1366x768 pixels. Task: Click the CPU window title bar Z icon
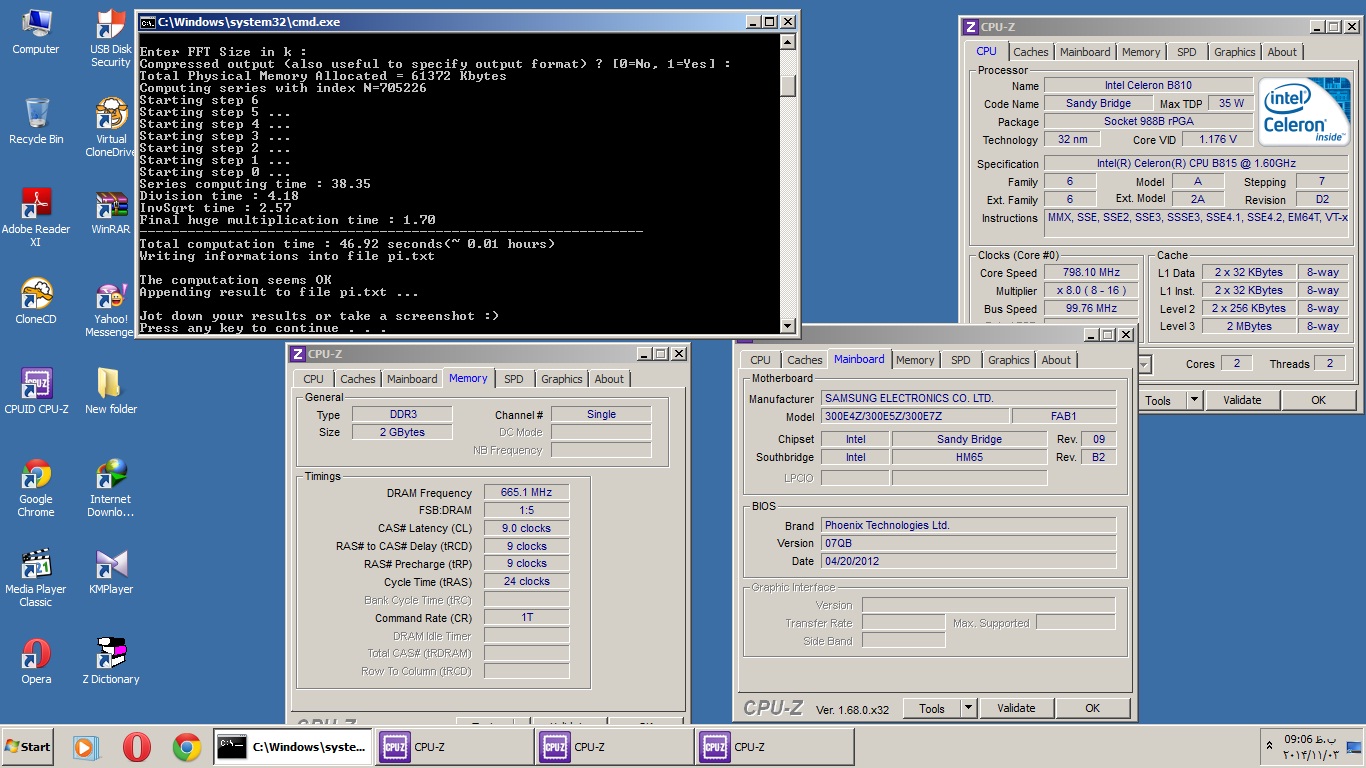[x=970, y=27]
